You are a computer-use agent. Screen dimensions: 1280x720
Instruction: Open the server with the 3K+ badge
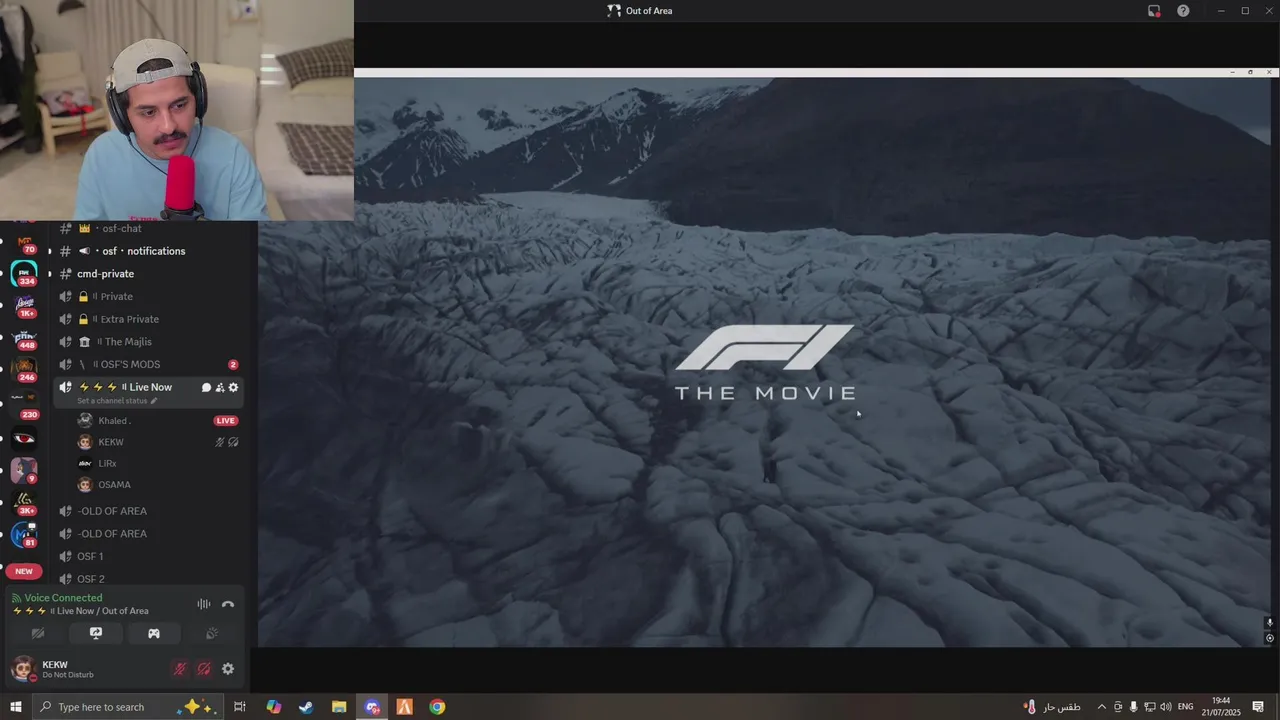(x=24, y=503)
